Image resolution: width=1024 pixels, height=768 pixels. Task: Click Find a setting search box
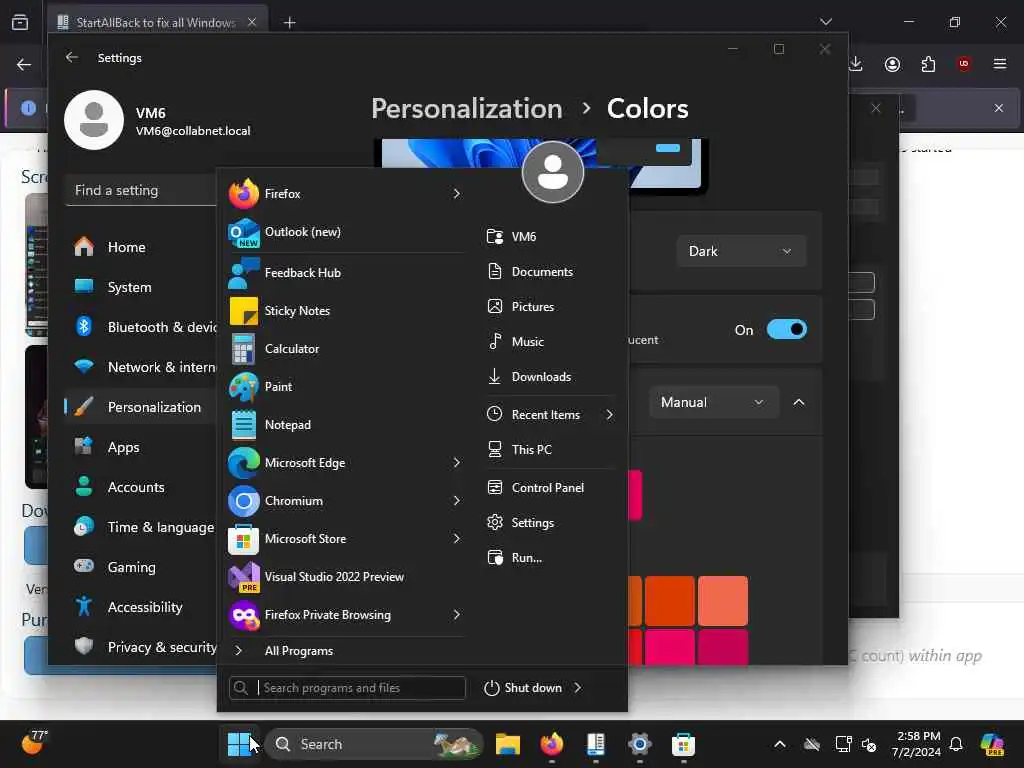pos(140,191)
